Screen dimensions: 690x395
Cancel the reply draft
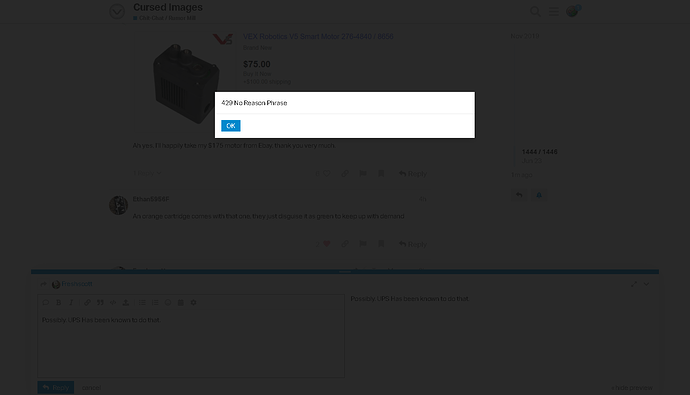click(x=91, y=388)
